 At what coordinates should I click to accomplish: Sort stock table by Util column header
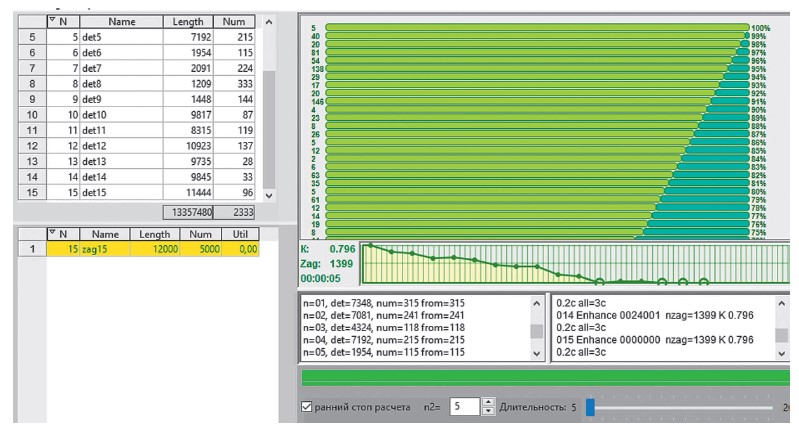241,232
